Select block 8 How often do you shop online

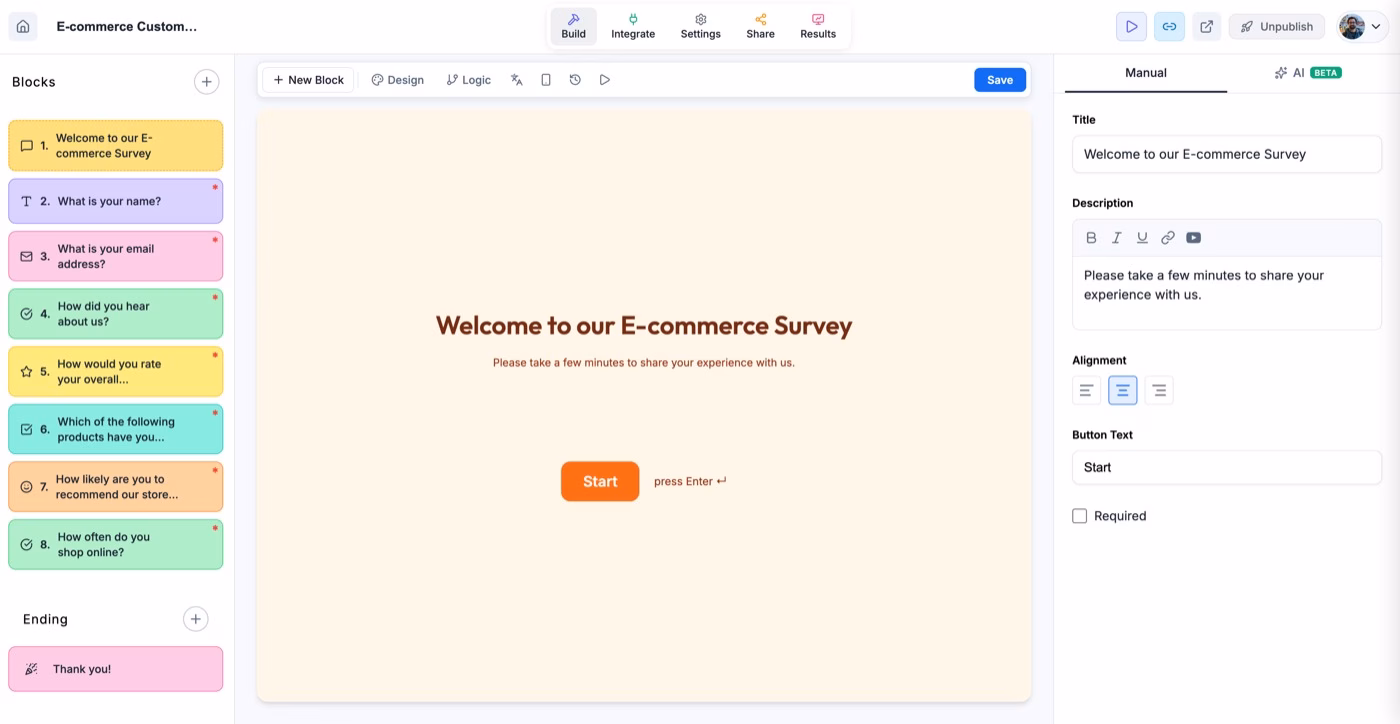(x=116, y=544)
